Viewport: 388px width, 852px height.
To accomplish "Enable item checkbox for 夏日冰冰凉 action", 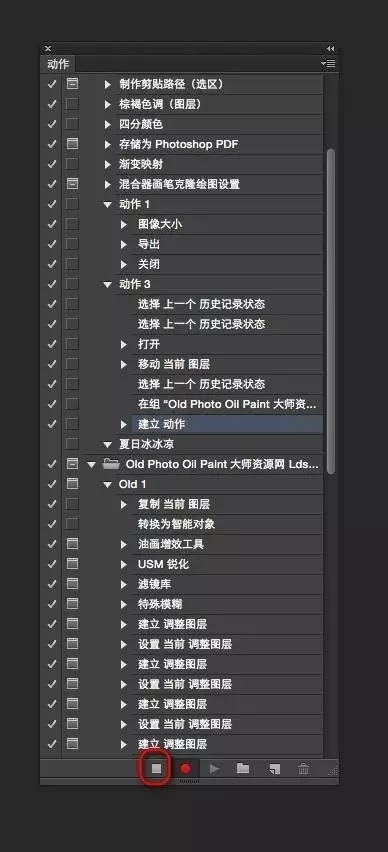I will click(x=52, y=444).
